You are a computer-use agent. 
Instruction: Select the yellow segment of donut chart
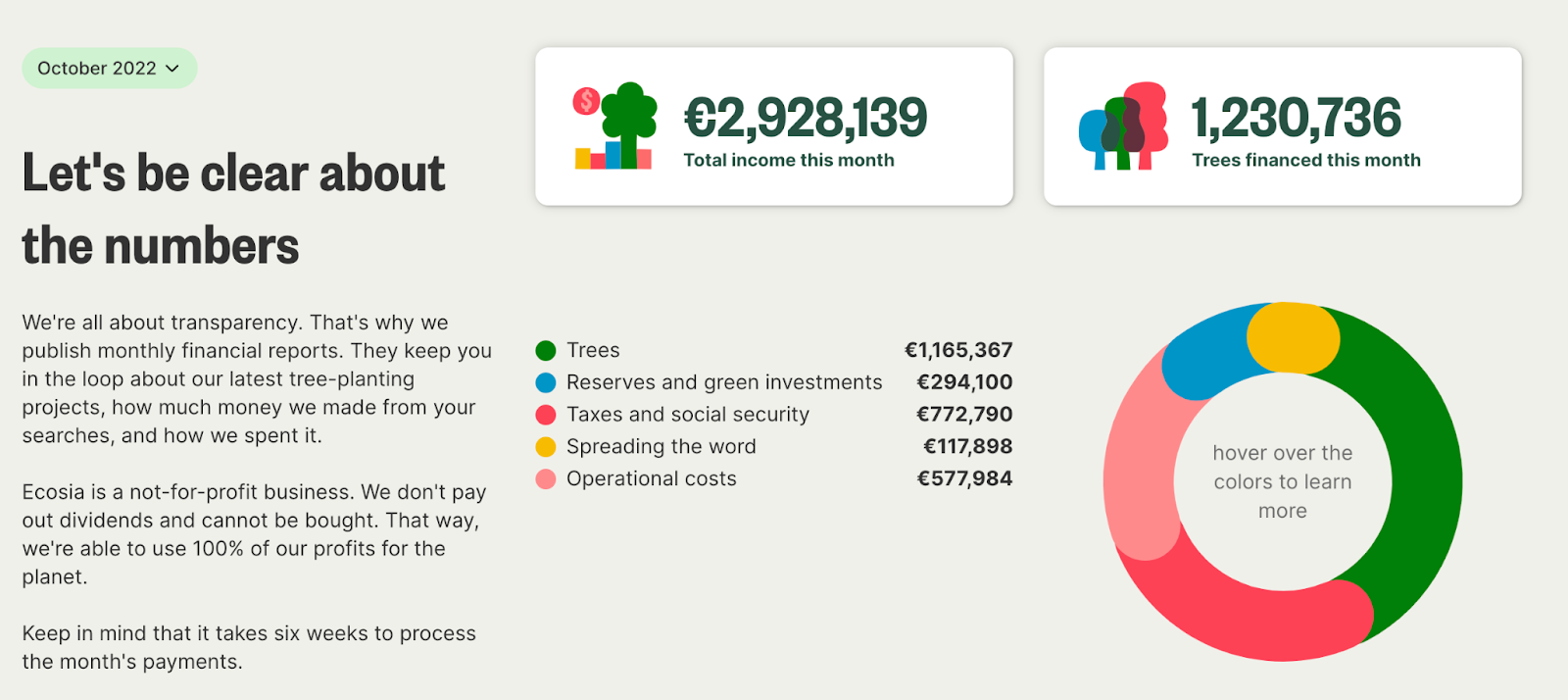pyautogui.click(x=1293, y=338)
